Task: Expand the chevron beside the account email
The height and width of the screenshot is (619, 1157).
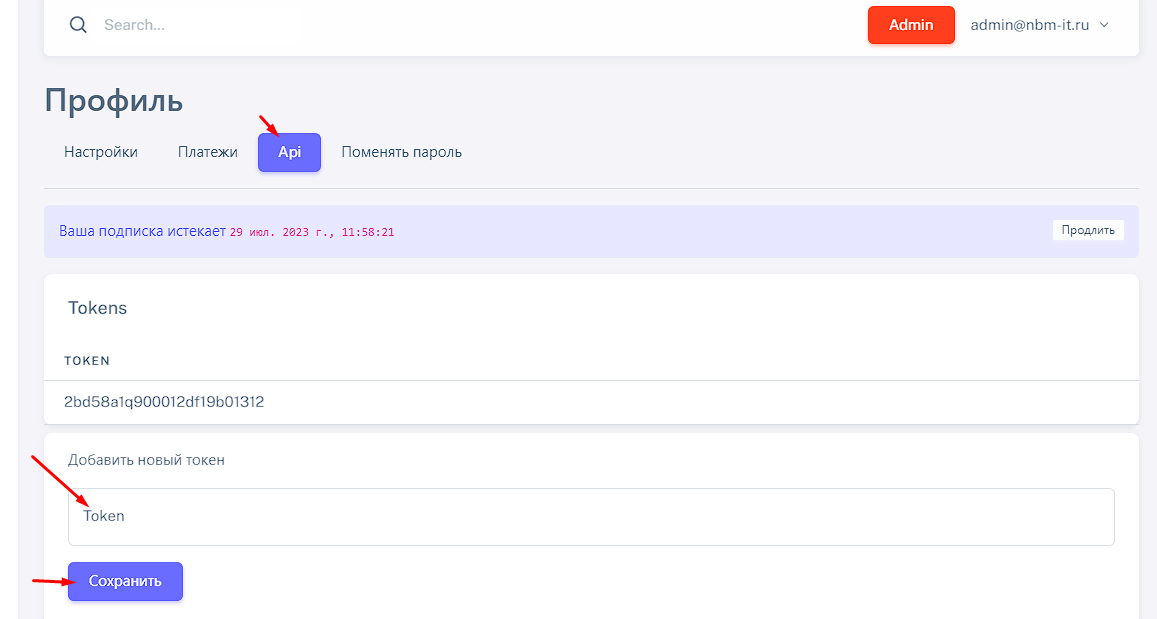Action: (x=1105, y=25)
